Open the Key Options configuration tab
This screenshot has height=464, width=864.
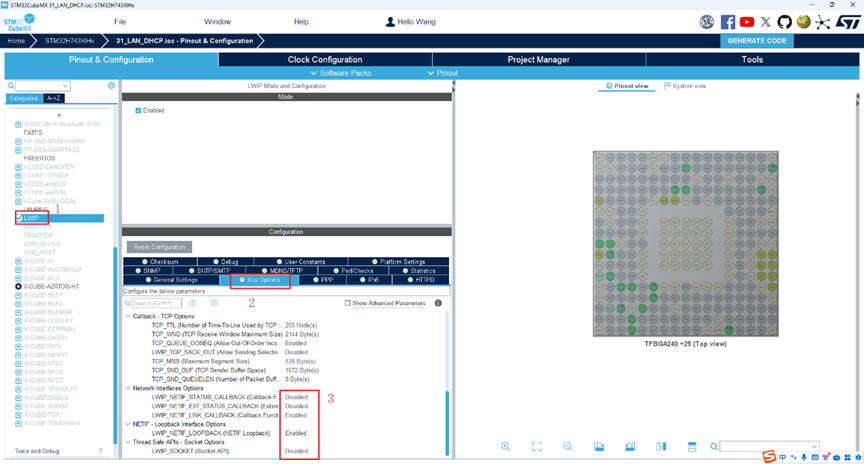coord(260,280)
